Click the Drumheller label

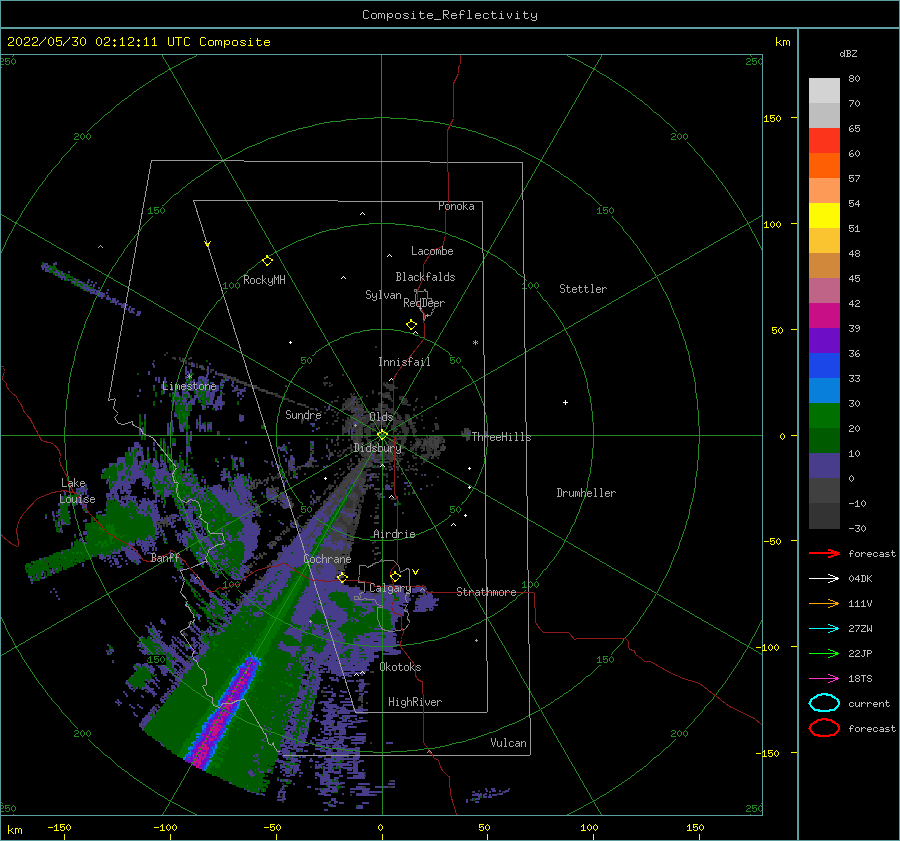click(586, 493)
